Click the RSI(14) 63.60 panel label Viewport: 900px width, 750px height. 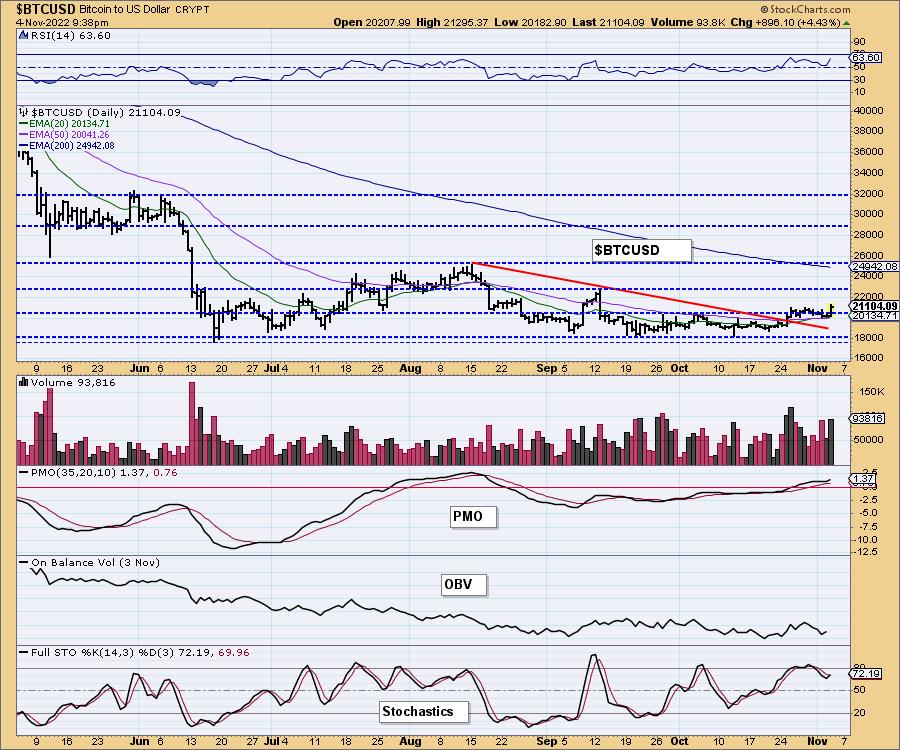coord(70,35)
